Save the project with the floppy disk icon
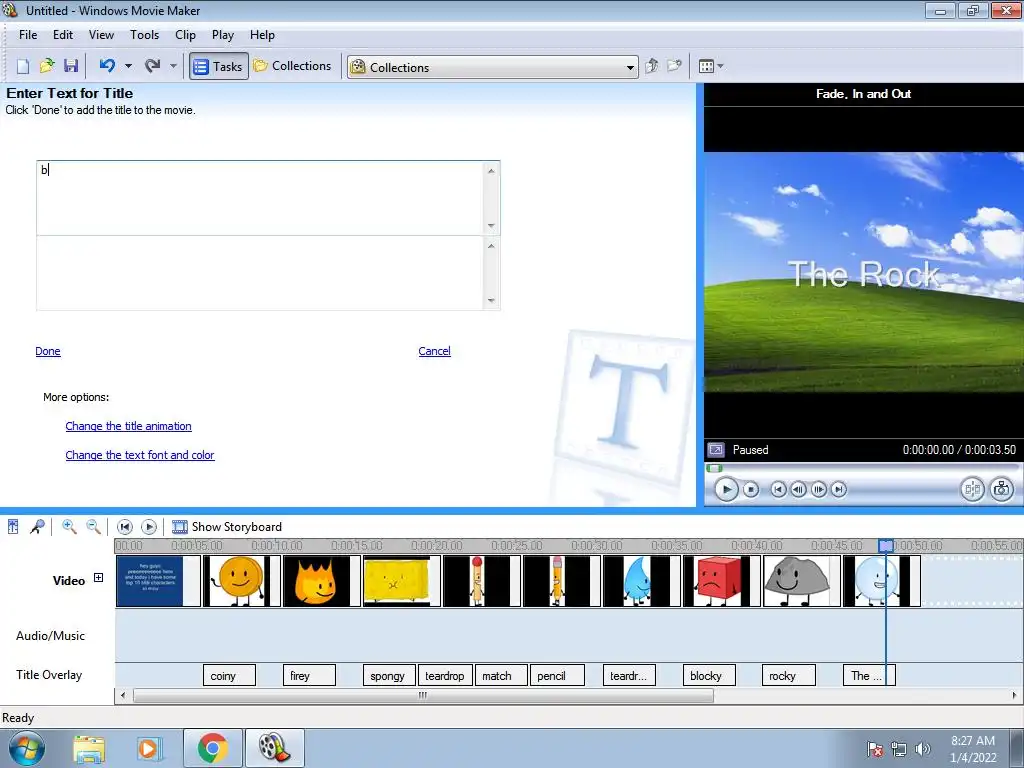The height and width of the screenshot is (768, 1024). [x=71, y=66]
